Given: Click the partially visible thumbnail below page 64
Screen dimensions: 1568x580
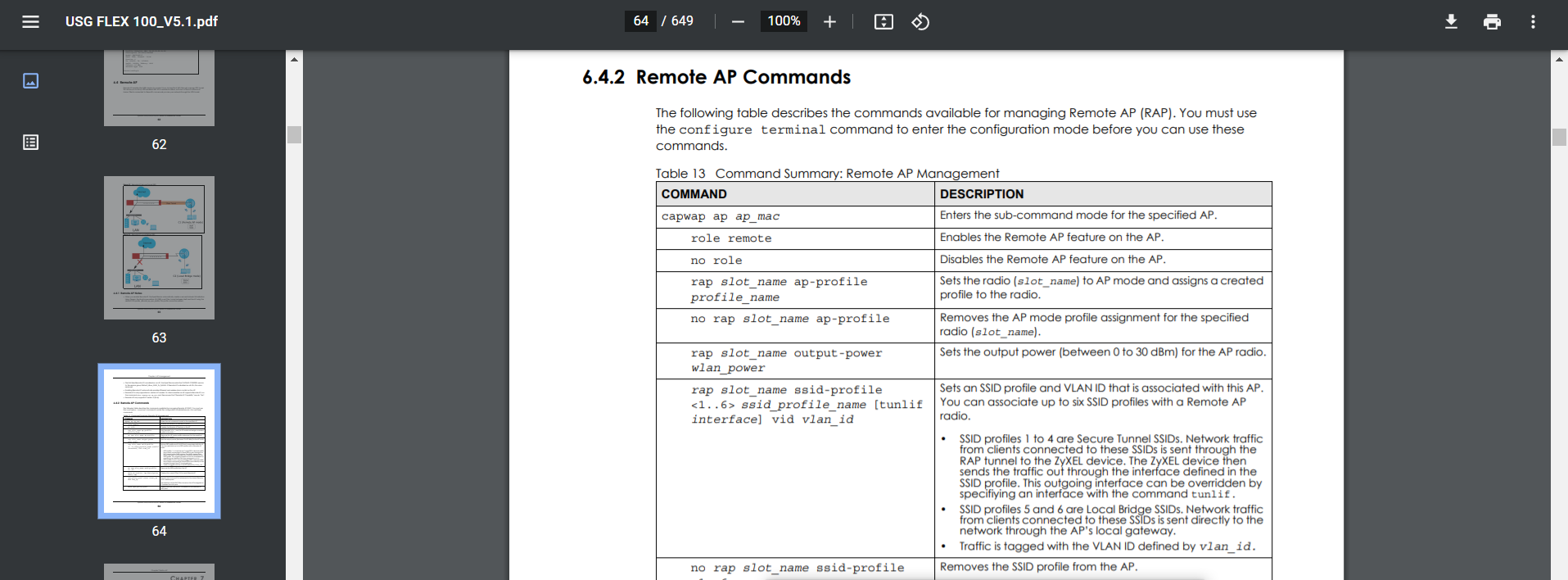Looking at the screenshot, I should point(159,572).
